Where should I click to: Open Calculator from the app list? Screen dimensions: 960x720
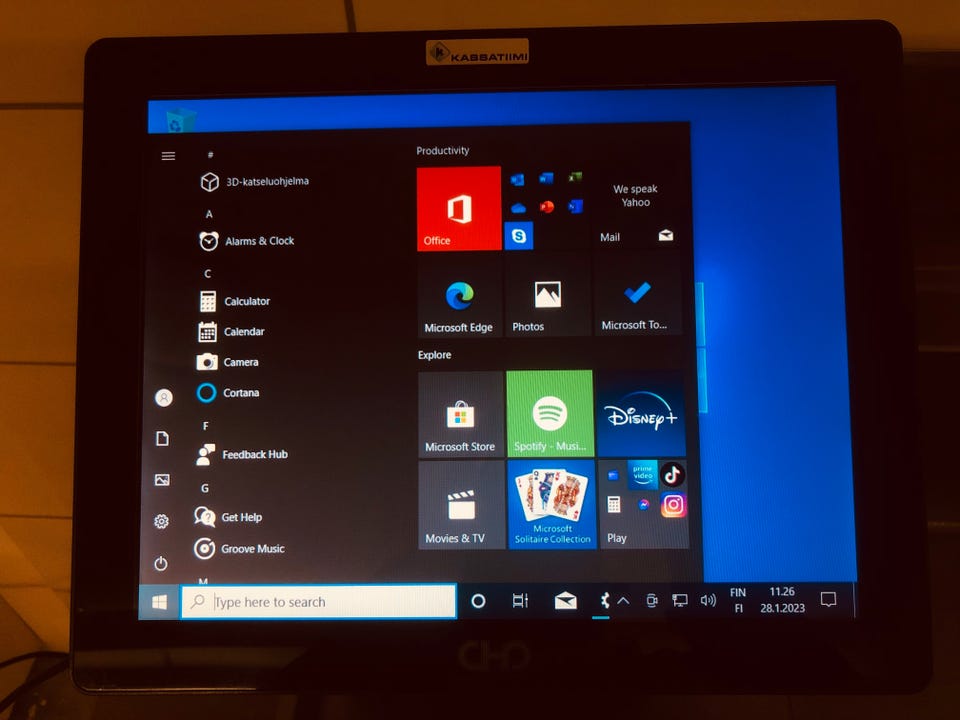[234, 301]
